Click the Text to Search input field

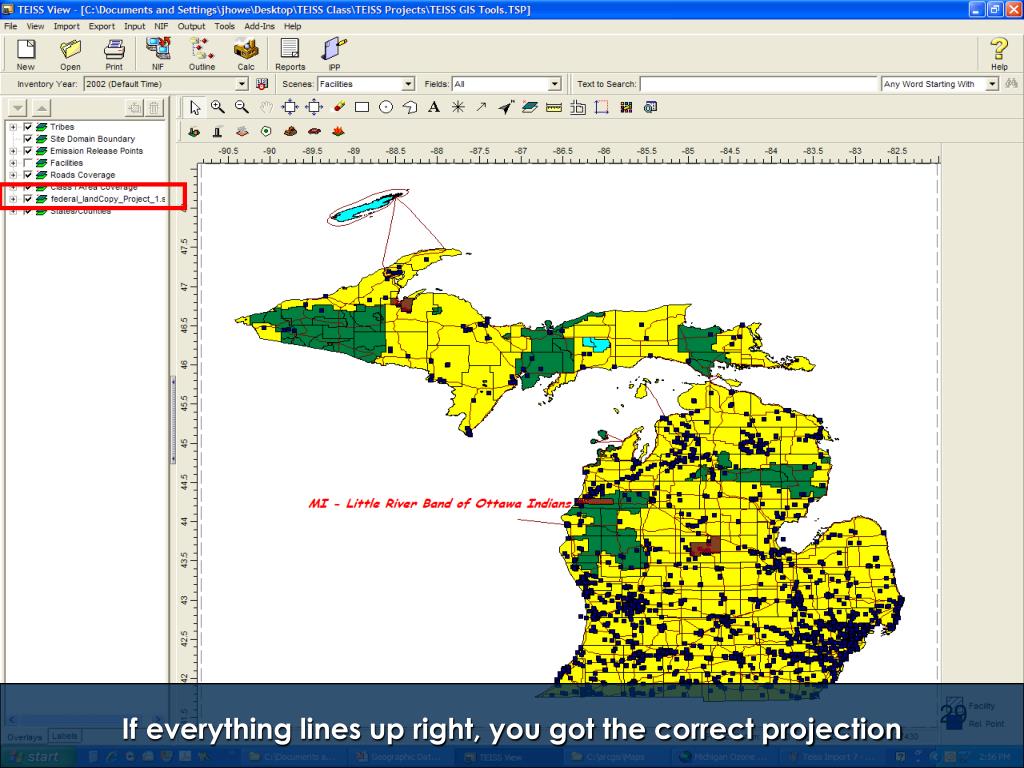click(758, 84)
